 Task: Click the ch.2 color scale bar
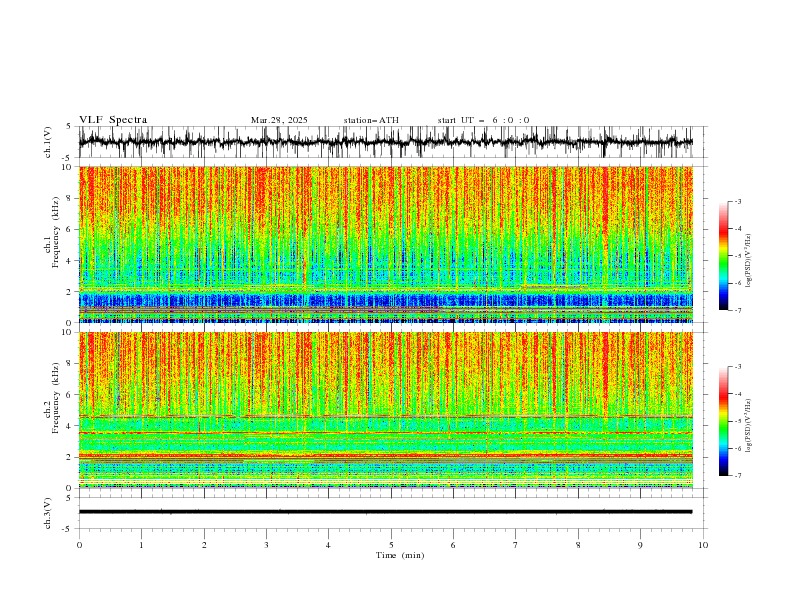pos(723,421)
